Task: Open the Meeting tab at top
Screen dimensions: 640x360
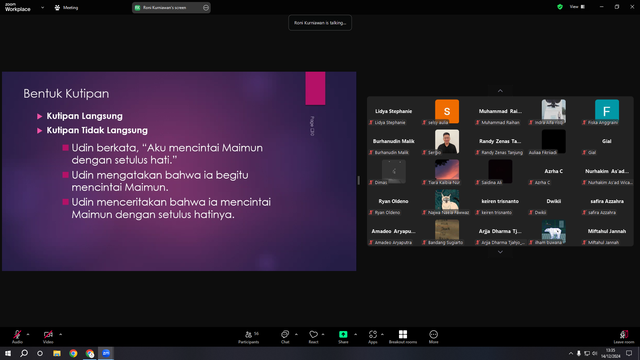Action: 67,7
